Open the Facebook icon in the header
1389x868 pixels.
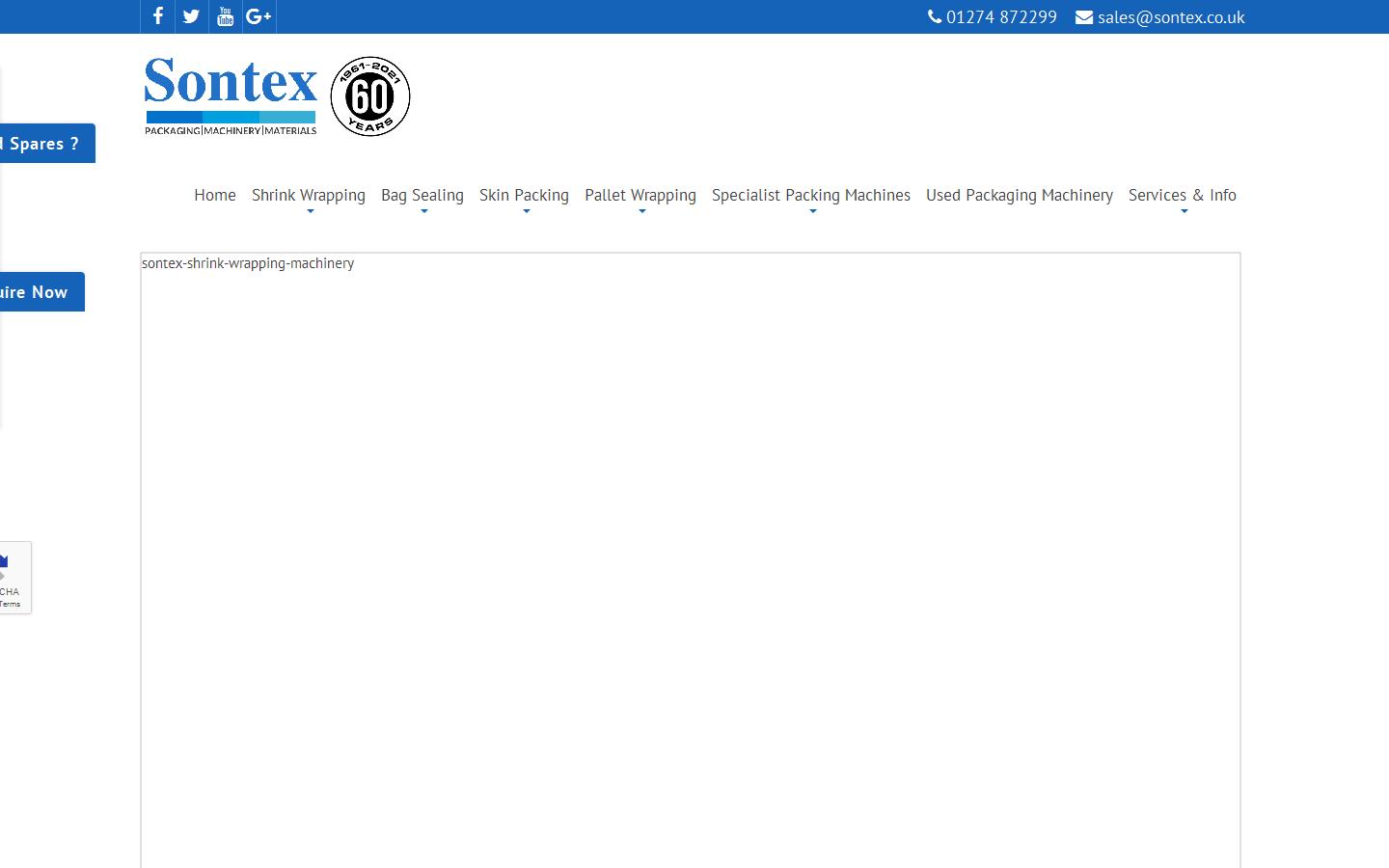[x=157, y=16]
